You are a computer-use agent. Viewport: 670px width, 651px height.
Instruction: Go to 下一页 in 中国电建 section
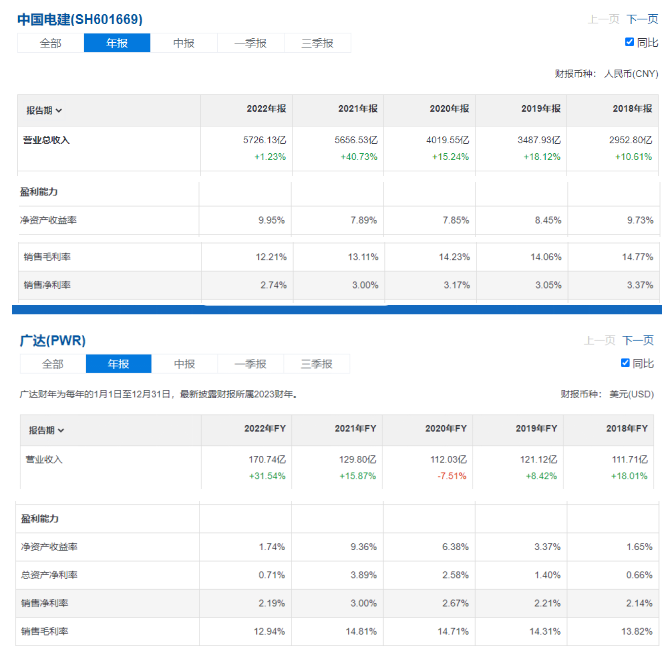(x=643, y=19)
